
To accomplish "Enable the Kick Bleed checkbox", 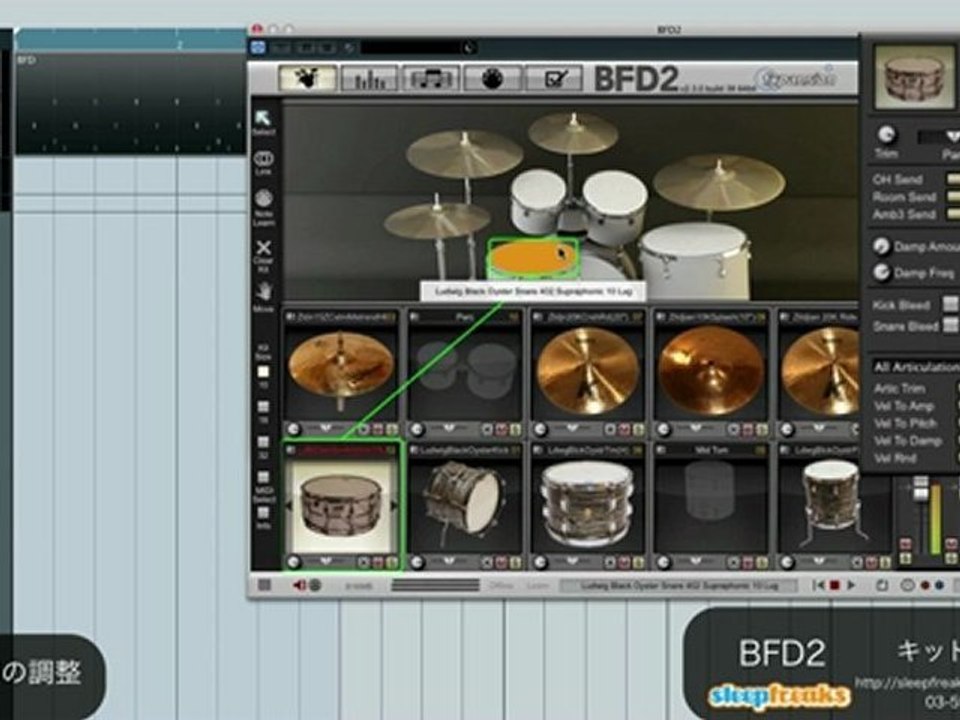I will tap(950, 304).
